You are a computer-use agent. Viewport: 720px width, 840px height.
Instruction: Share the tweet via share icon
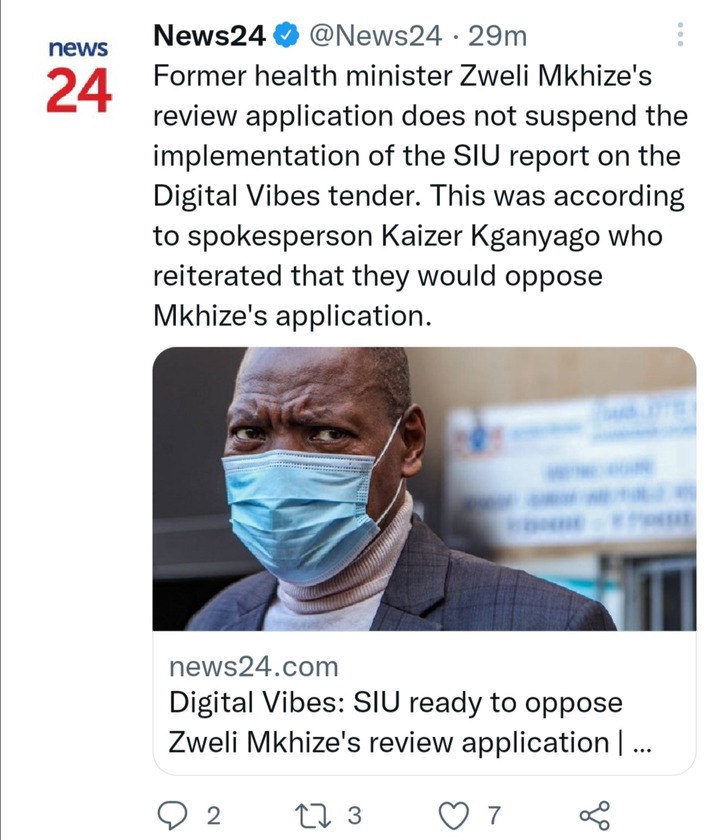[x=595, y=815]
